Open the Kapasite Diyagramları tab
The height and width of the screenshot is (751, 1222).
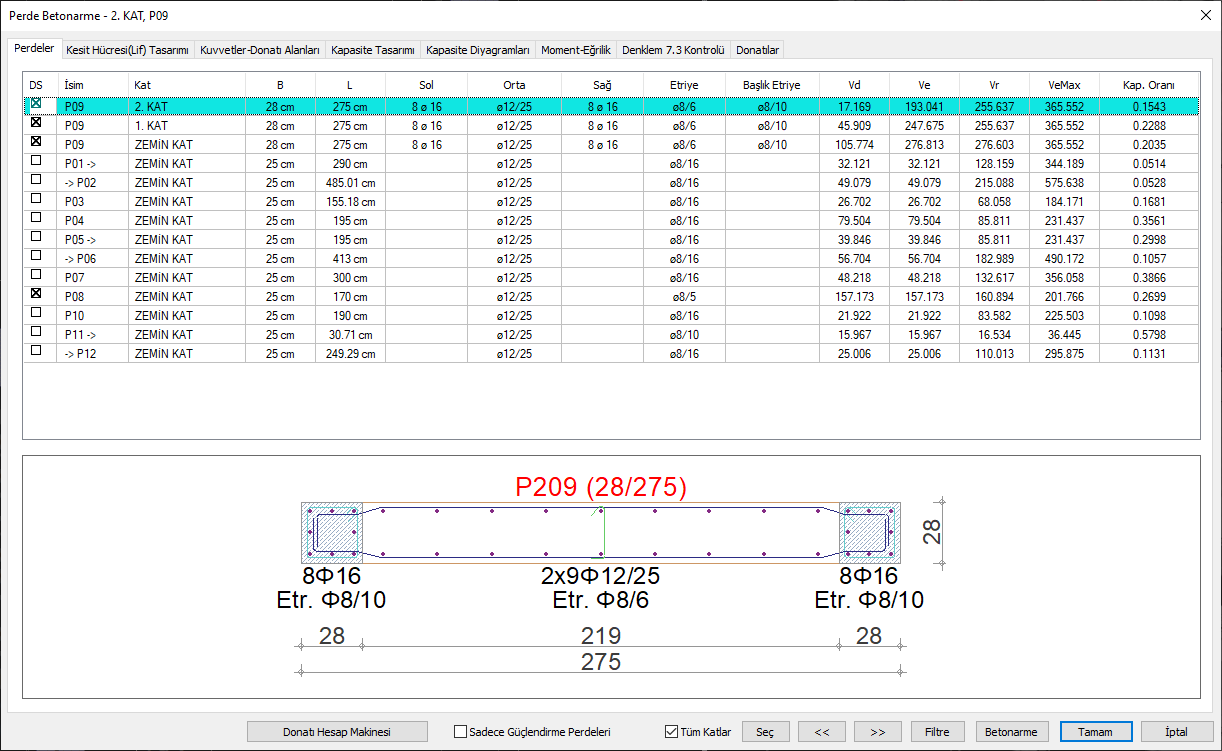click(477, 50)
